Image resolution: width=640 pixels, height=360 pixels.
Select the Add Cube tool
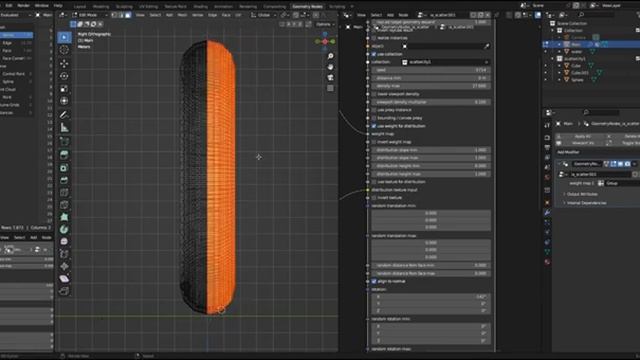point(64,141)
